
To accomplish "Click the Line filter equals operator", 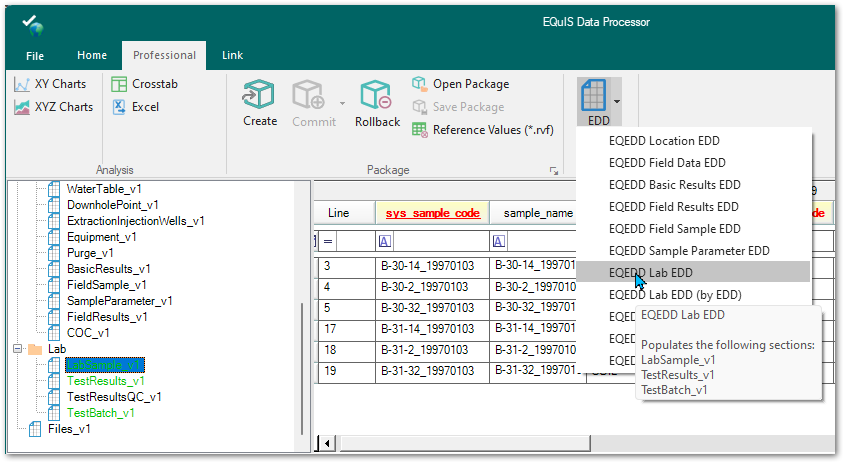I will click(x=328, y=242).
